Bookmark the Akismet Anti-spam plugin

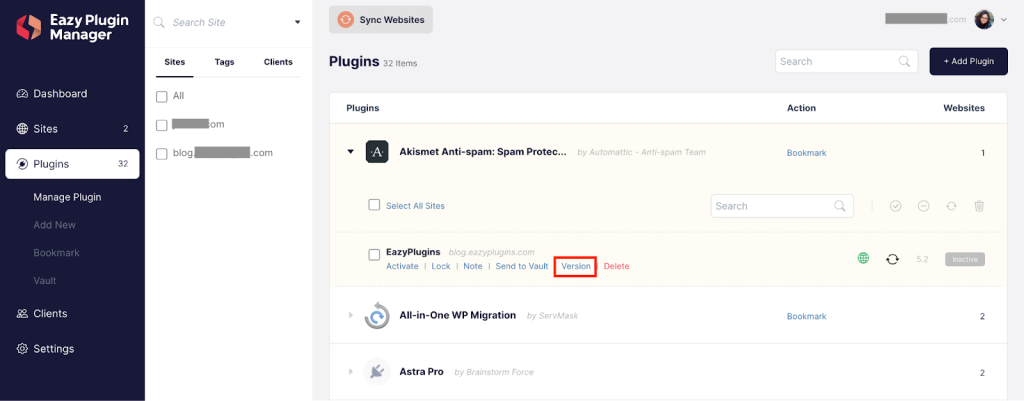coord(807,153)
